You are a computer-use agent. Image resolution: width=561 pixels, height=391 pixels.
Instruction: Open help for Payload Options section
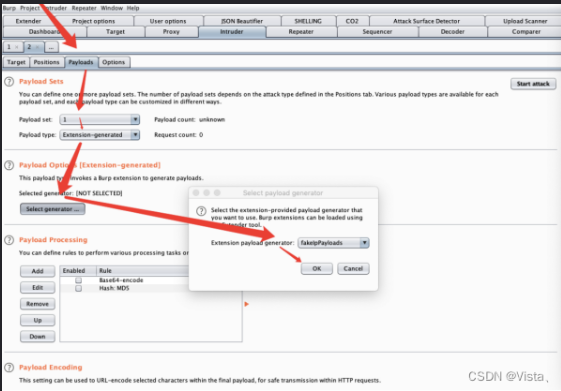[9, 165]
